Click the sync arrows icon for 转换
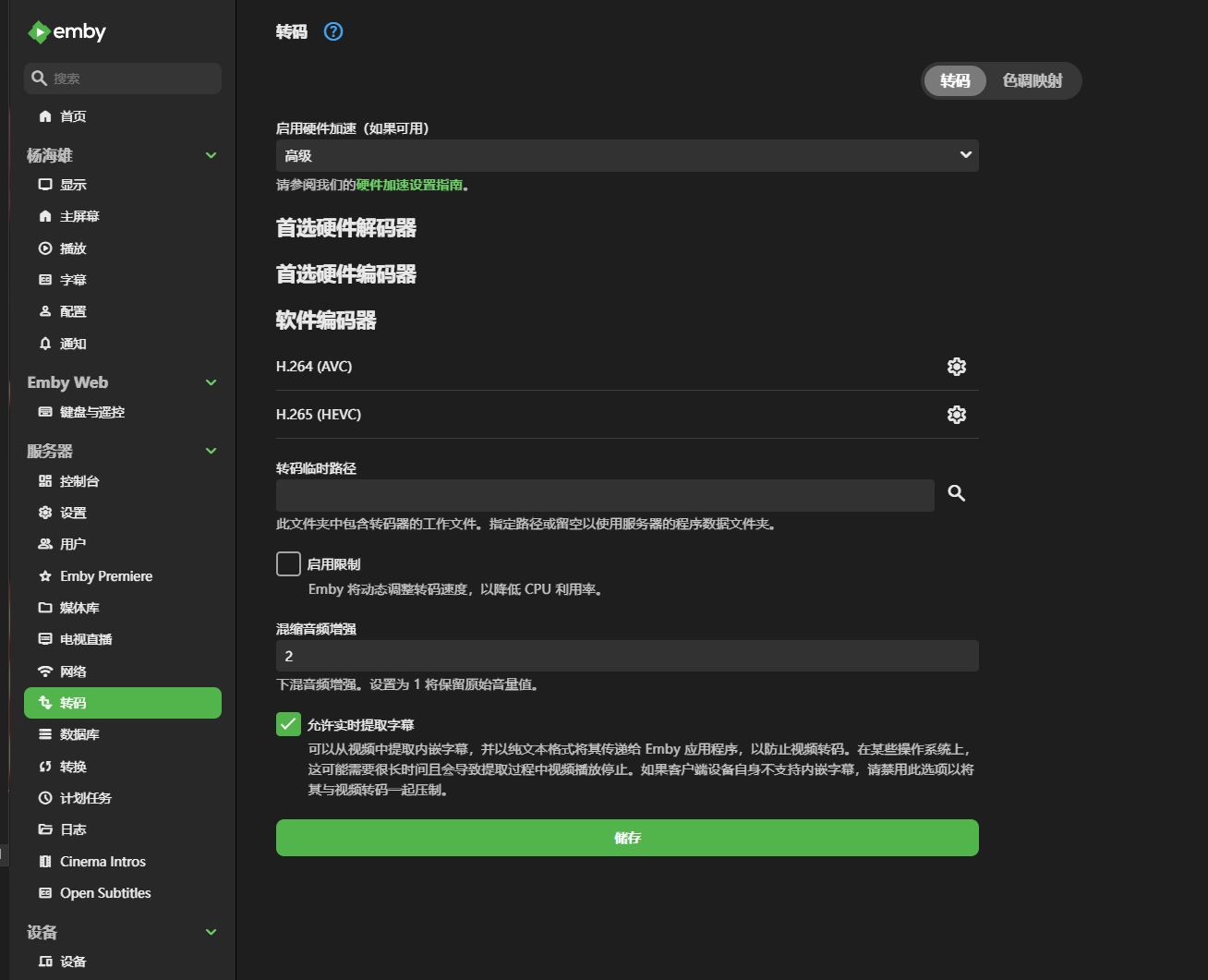The height and width of the screenshot is (980, 1208). click(x=45, y=767)
